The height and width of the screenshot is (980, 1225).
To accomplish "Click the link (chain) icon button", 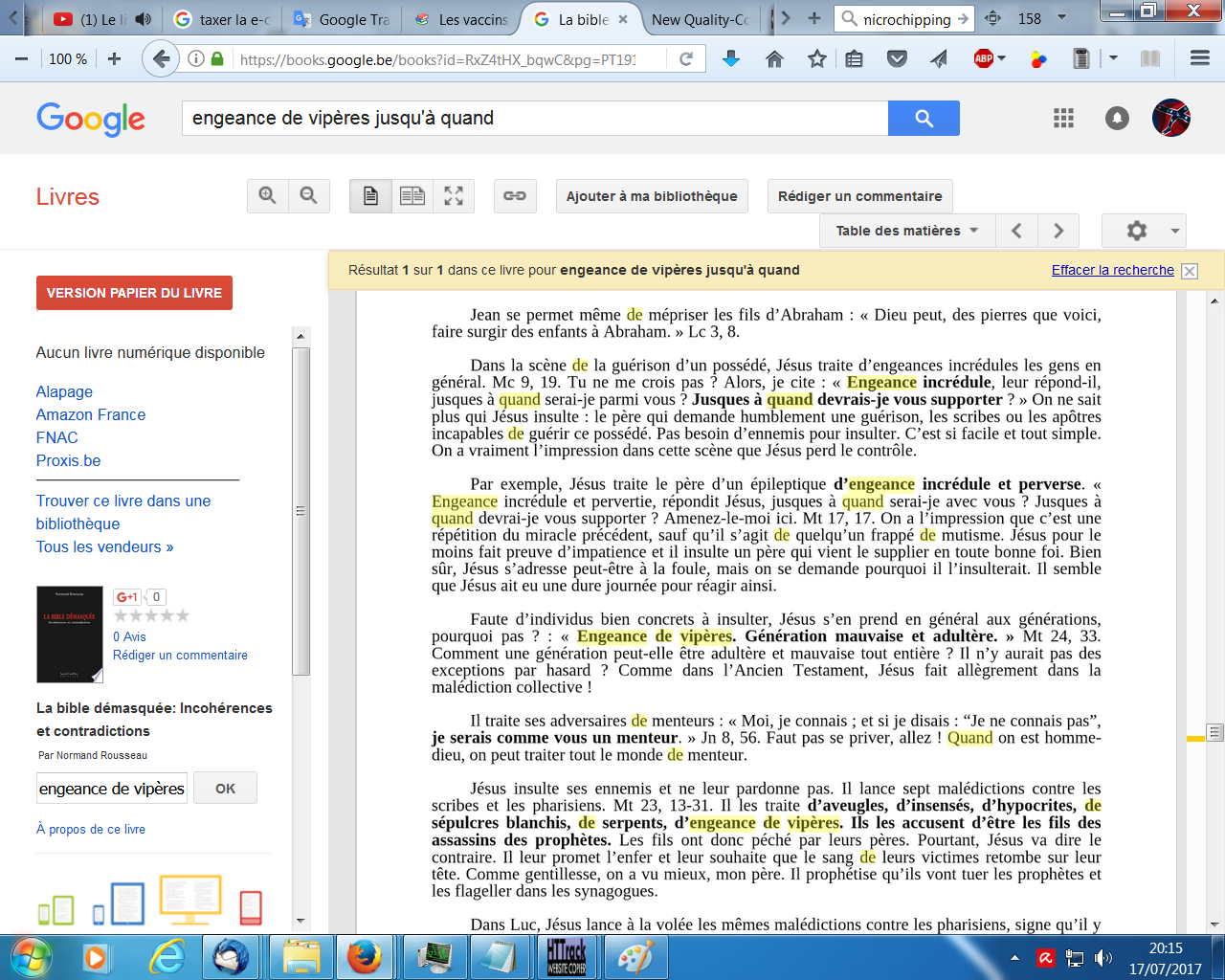I will tap(515, 196).
